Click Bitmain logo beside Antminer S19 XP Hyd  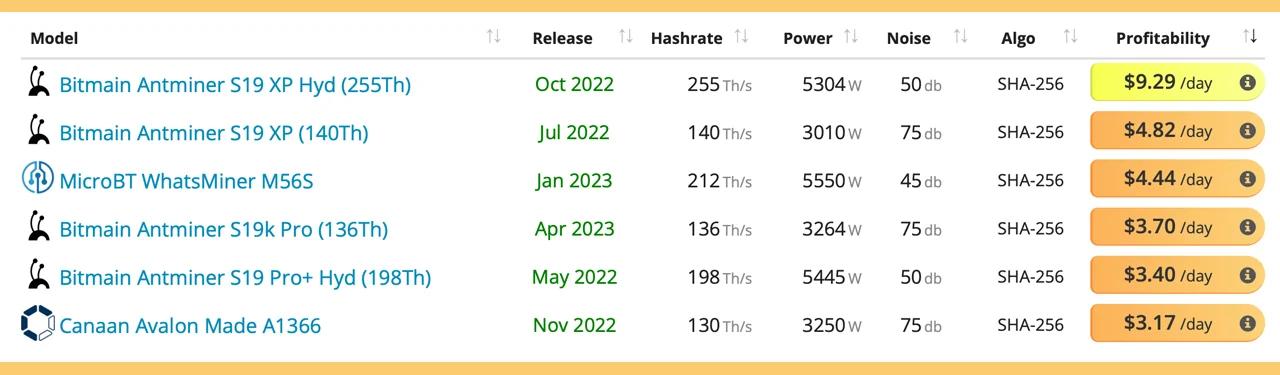[38, 83]
